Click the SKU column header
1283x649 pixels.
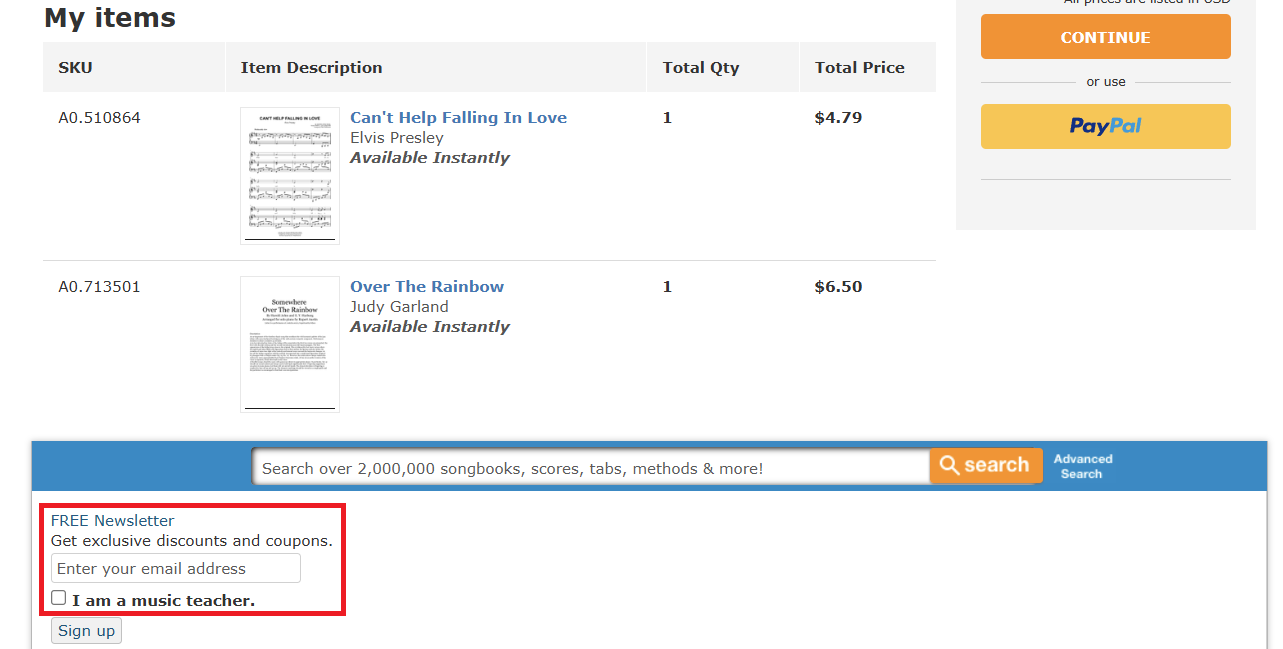coord(75,67)
